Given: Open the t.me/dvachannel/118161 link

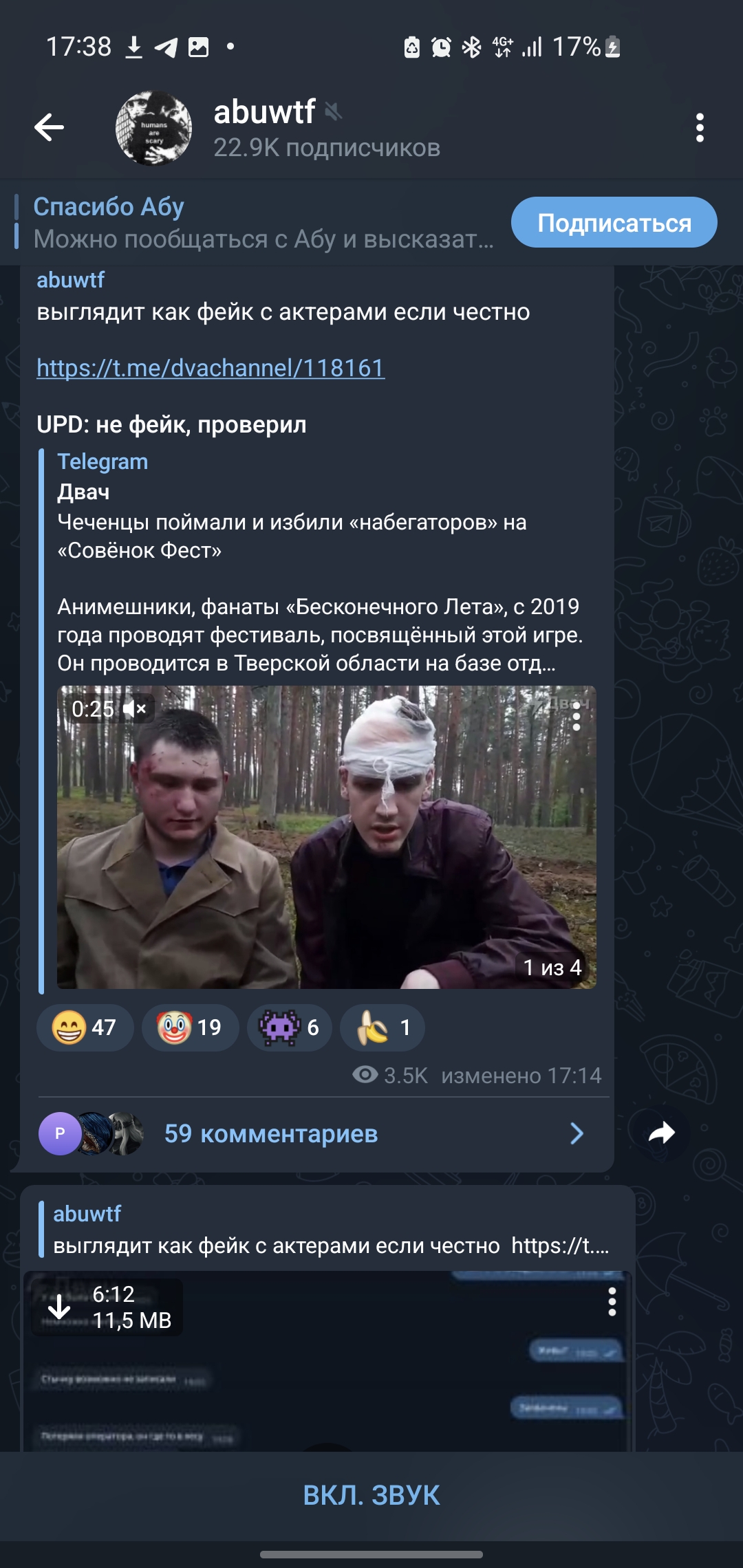Looking at the screenshot, I should (211, 368).
